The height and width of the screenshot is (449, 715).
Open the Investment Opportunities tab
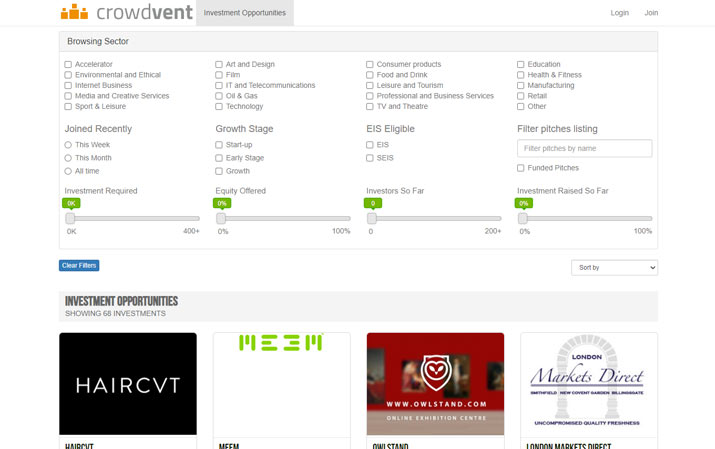[245, 13]
